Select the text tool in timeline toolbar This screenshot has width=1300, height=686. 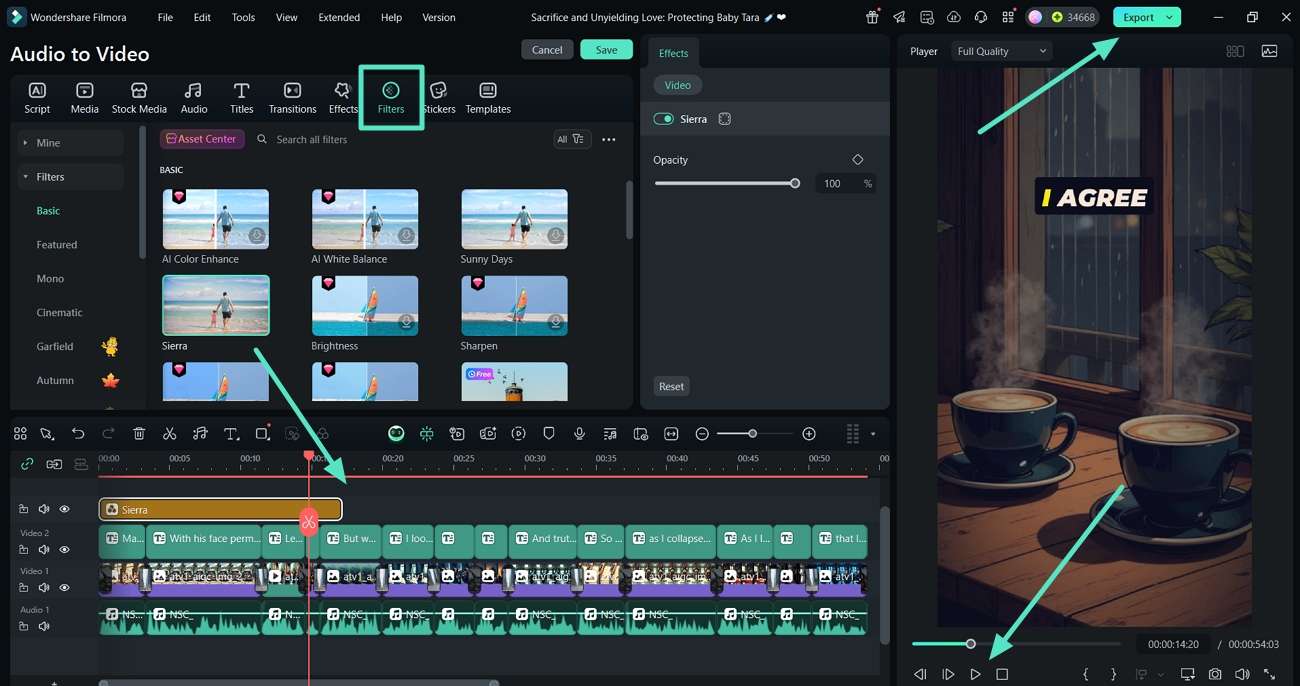tap(231, 434)
